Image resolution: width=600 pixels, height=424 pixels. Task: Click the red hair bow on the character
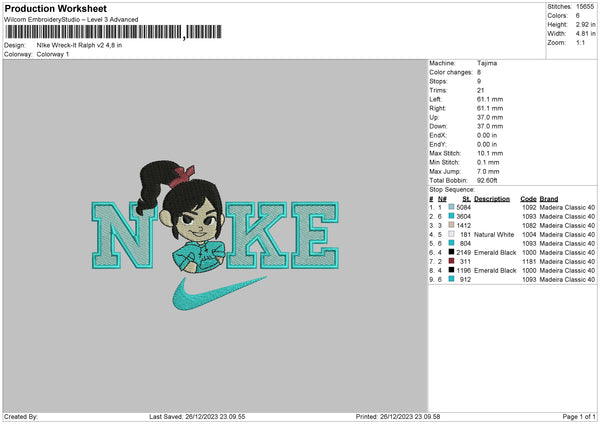[182, 175]
